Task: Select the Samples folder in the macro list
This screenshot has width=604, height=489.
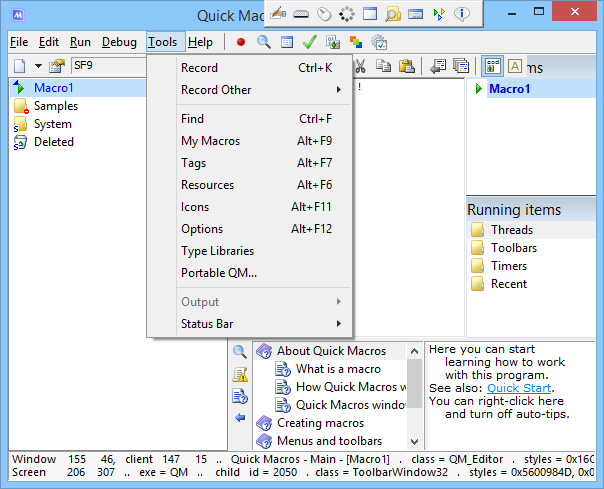Action: [55, 106]
